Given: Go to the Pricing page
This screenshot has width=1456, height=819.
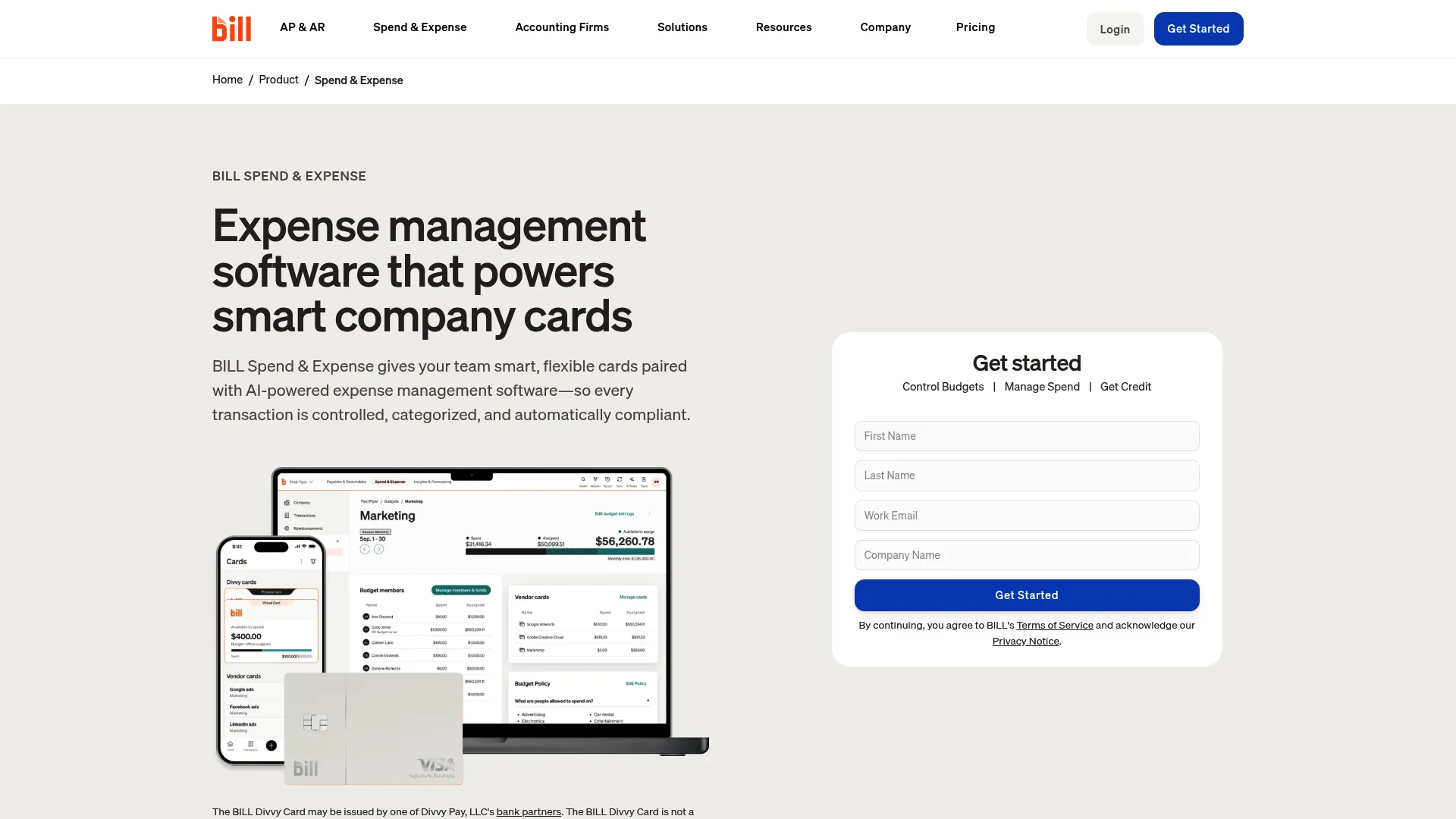Looking at the screenshot, I should pyautogui.click(x=975, y=27).
